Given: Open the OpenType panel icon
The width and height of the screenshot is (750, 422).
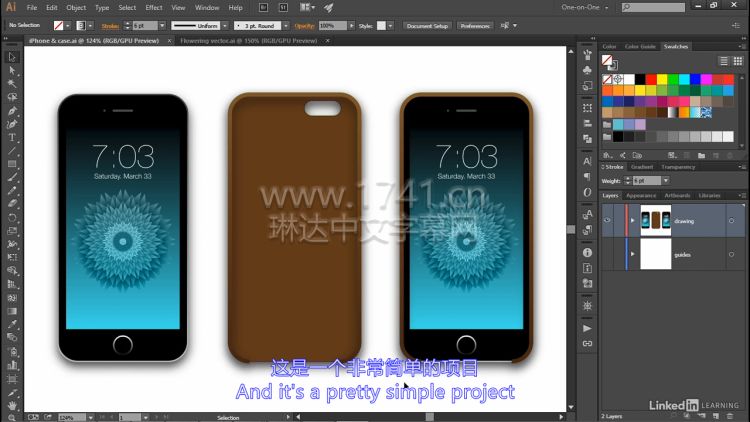Looking at the screenshot, I should click(587, 192).
